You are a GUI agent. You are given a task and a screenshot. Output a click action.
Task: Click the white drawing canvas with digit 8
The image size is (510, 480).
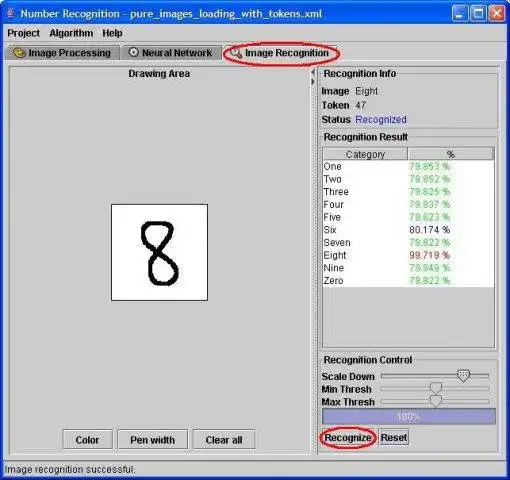159,252
